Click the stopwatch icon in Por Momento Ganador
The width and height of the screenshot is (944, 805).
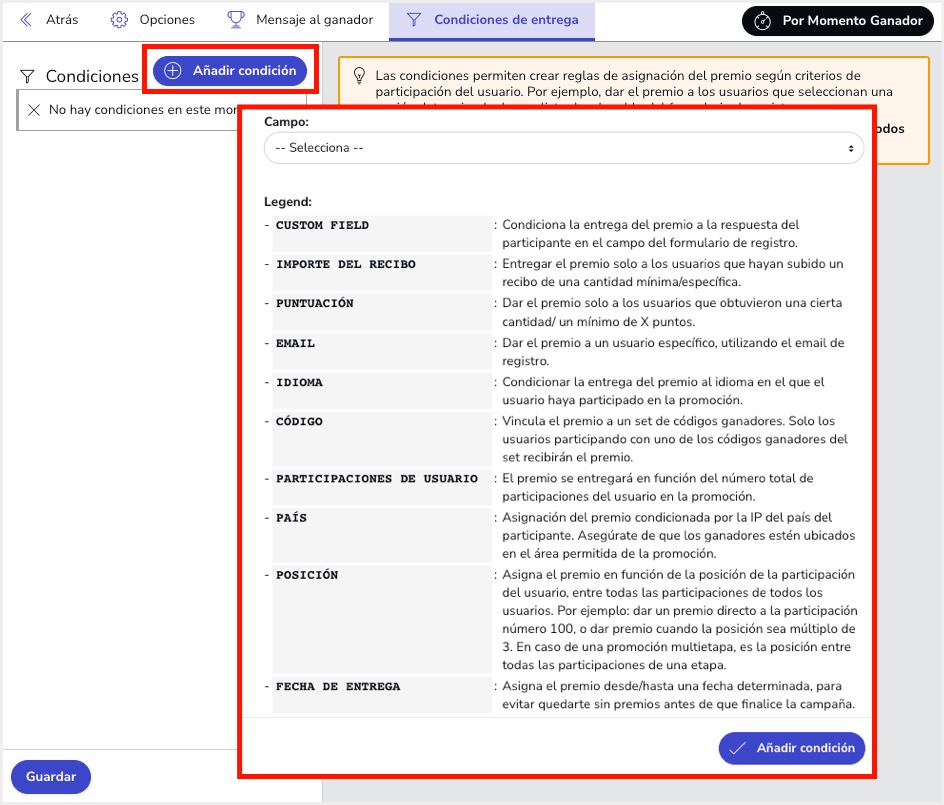click(763, 21)
